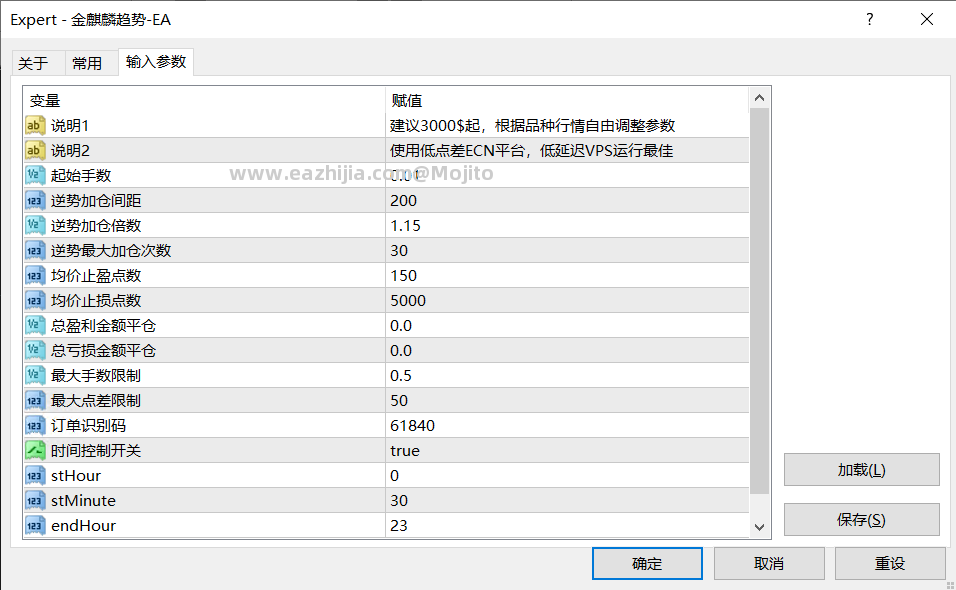Select the 订单识别码 variable name
956x590 pixels.
[x=88, y=425]
